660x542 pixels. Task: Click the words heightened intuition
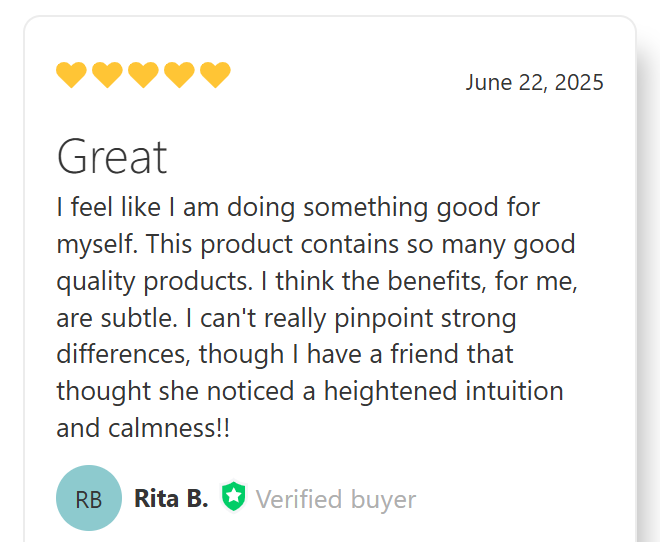[x=444, y=391]
